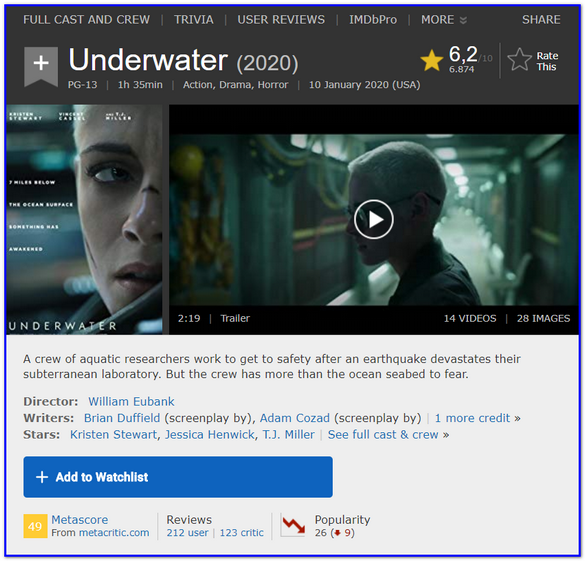The width and height of the screenshot is (585, 561).
Task: Click the yellow rating star icon
Action: [x=432, y=60]
